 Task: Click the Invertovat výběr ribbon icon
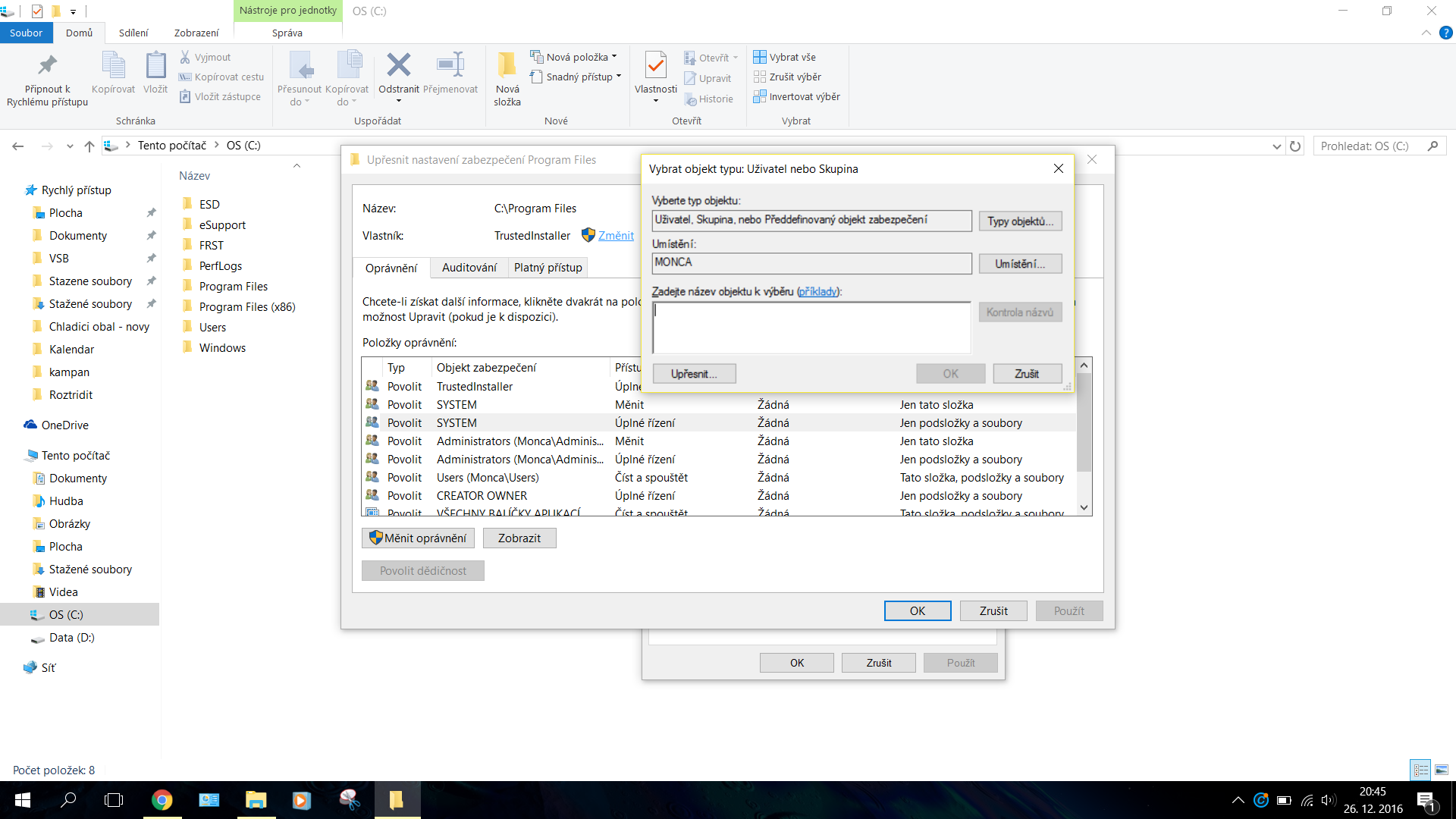point(759,96)
